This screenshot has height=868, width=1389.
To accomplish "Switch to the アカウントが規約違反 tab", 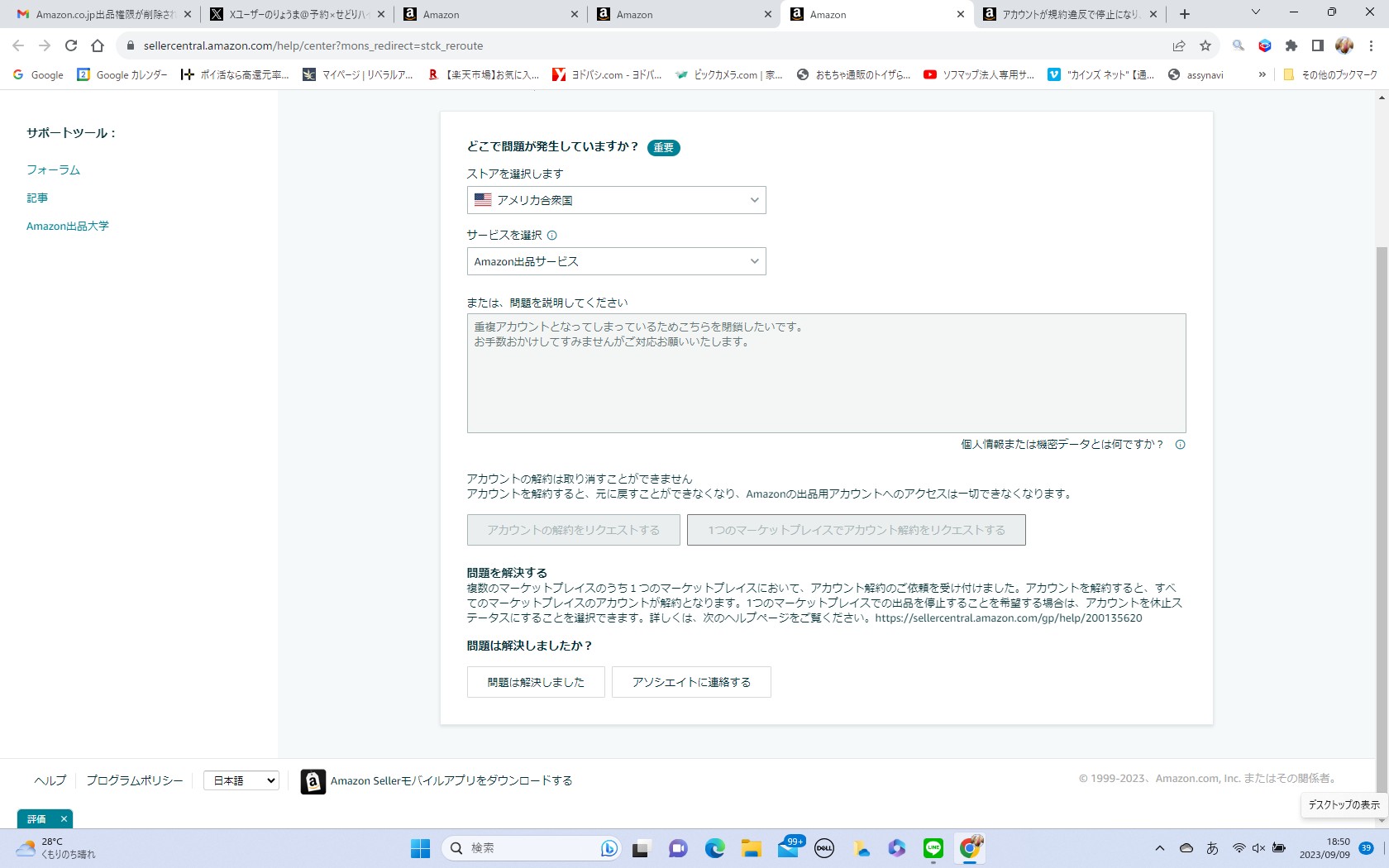I will click(x=1071, y=14).
